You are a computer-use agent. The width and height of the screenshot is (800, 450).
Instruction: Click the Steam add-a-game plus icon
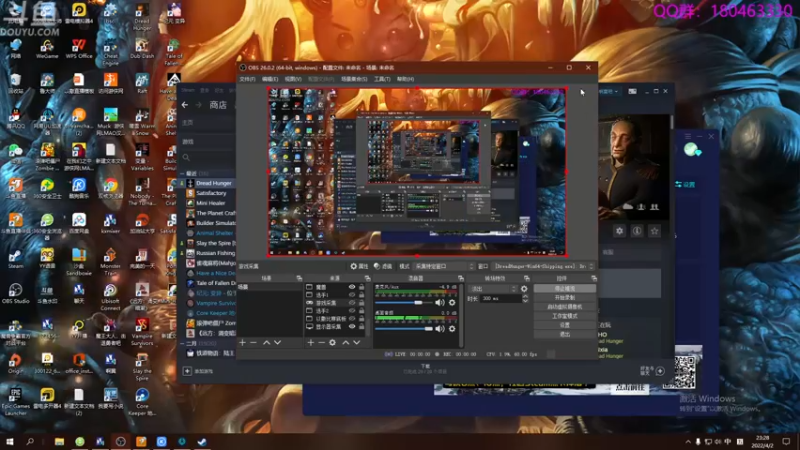(x=187, y=371)
